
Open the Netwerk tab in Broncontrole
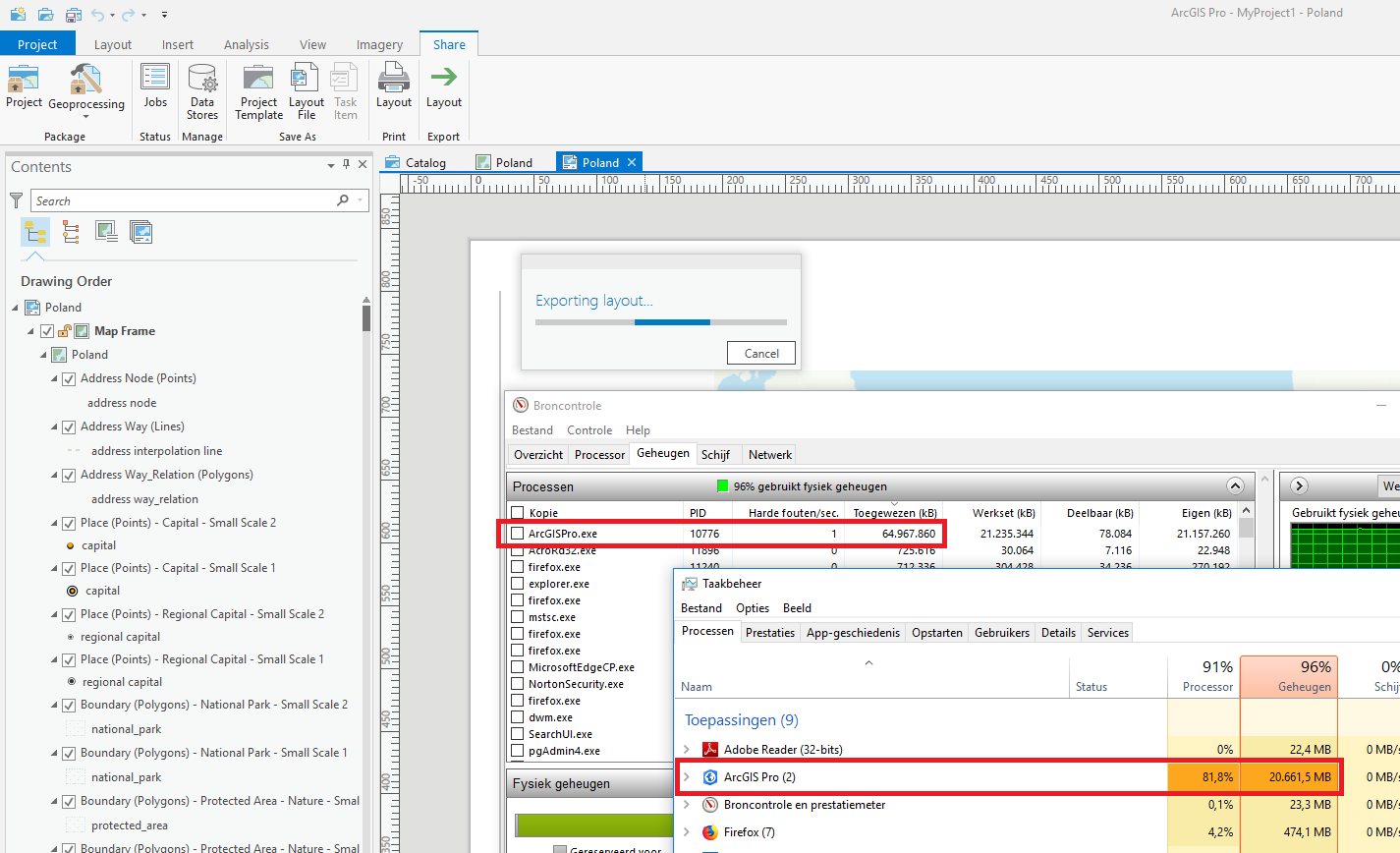770,455
